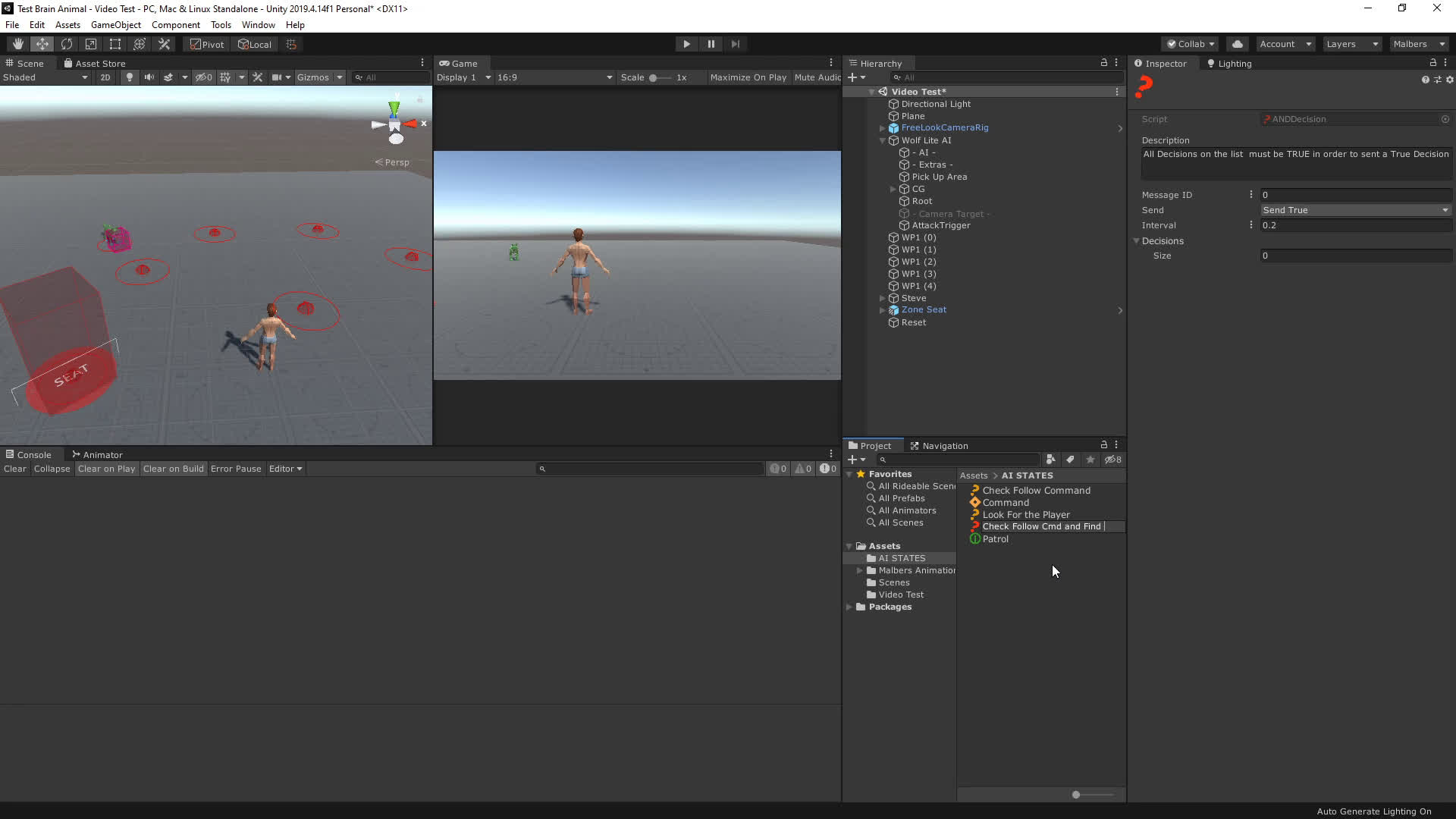Toggle scene lighting in the Scene view
The height and width of the screenshot is (819, 1456).
point(129,77)
